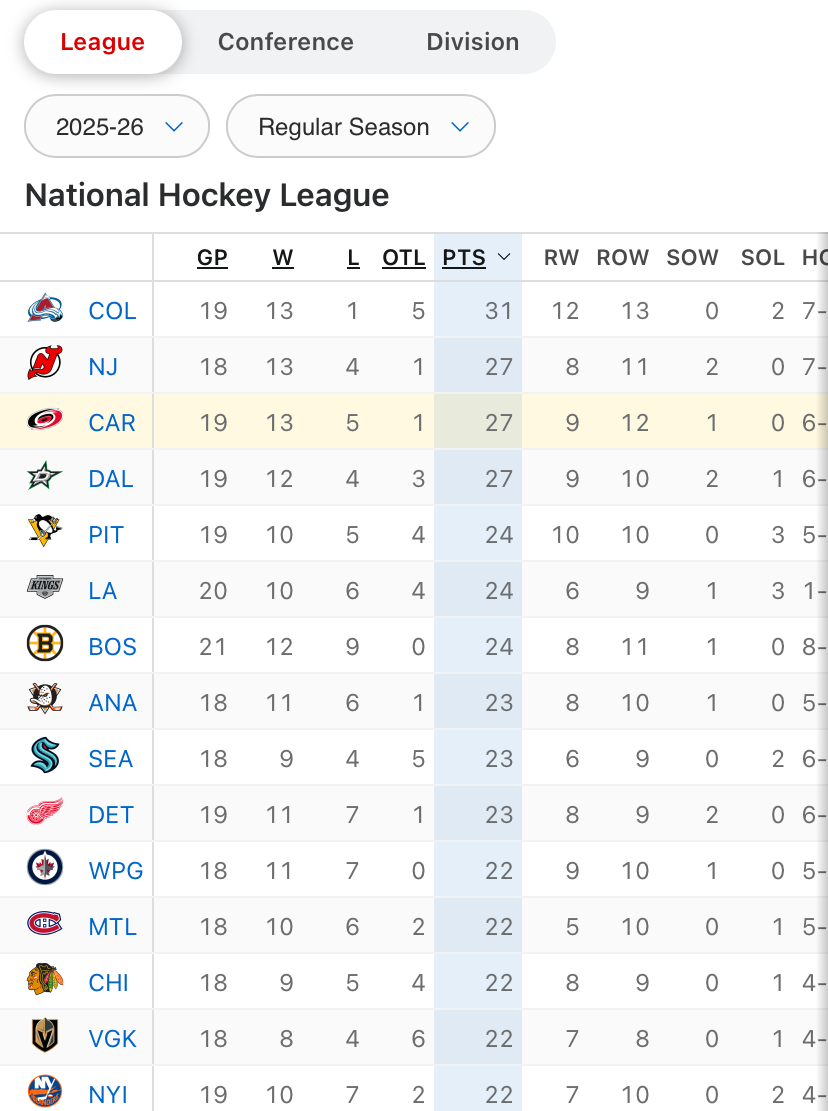Click the Winnipeg Jets logo

point(45,870)
